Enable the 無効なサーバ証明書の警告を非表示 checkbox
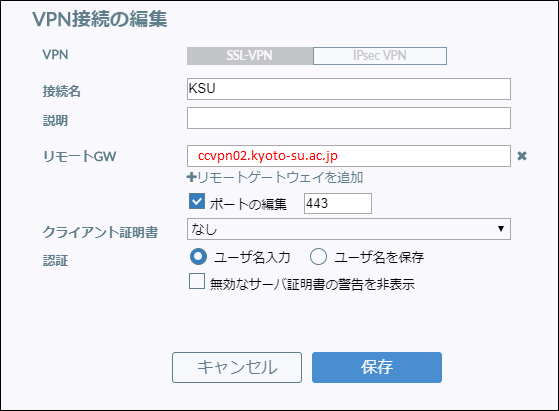Image resolution: width=559 pixels, height=411 pixels. point(197,281)
